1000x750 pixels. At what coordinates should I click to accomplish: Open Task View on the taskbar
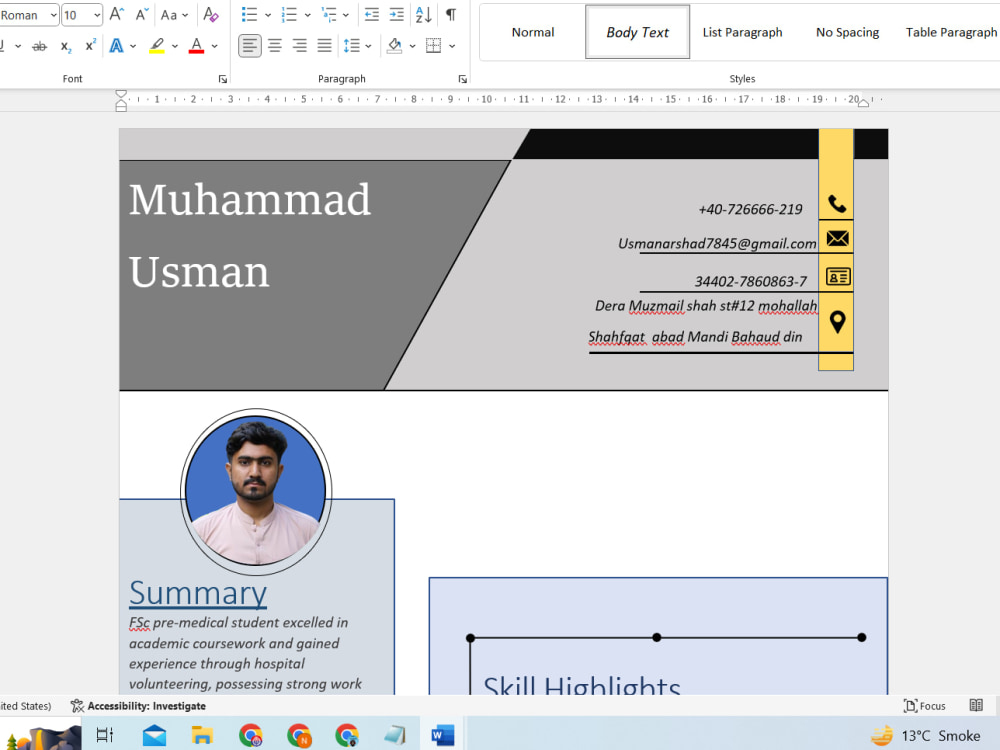(x=105, y=735)
